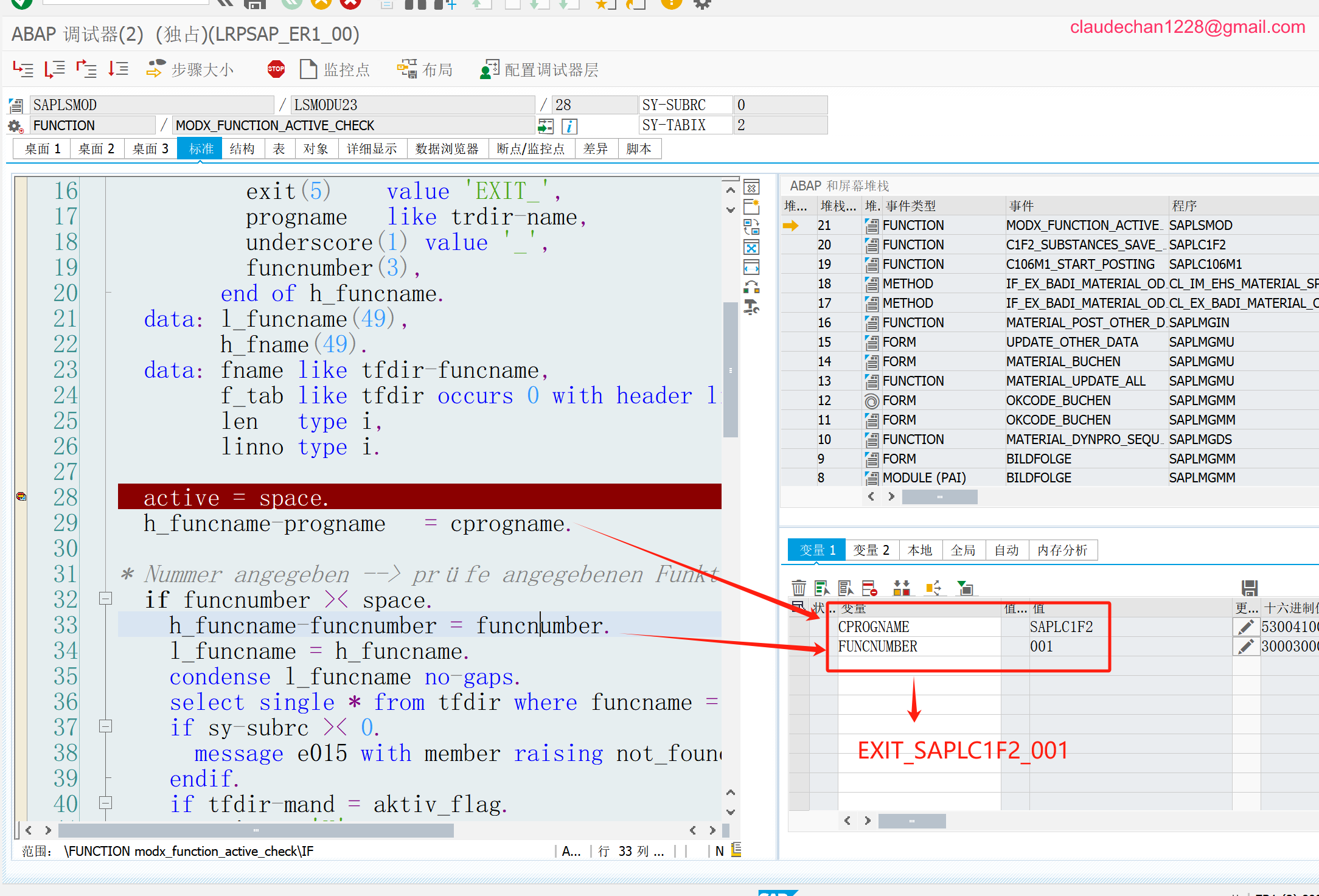Switch to the 桌面 1 tab

tap(42, 149)
